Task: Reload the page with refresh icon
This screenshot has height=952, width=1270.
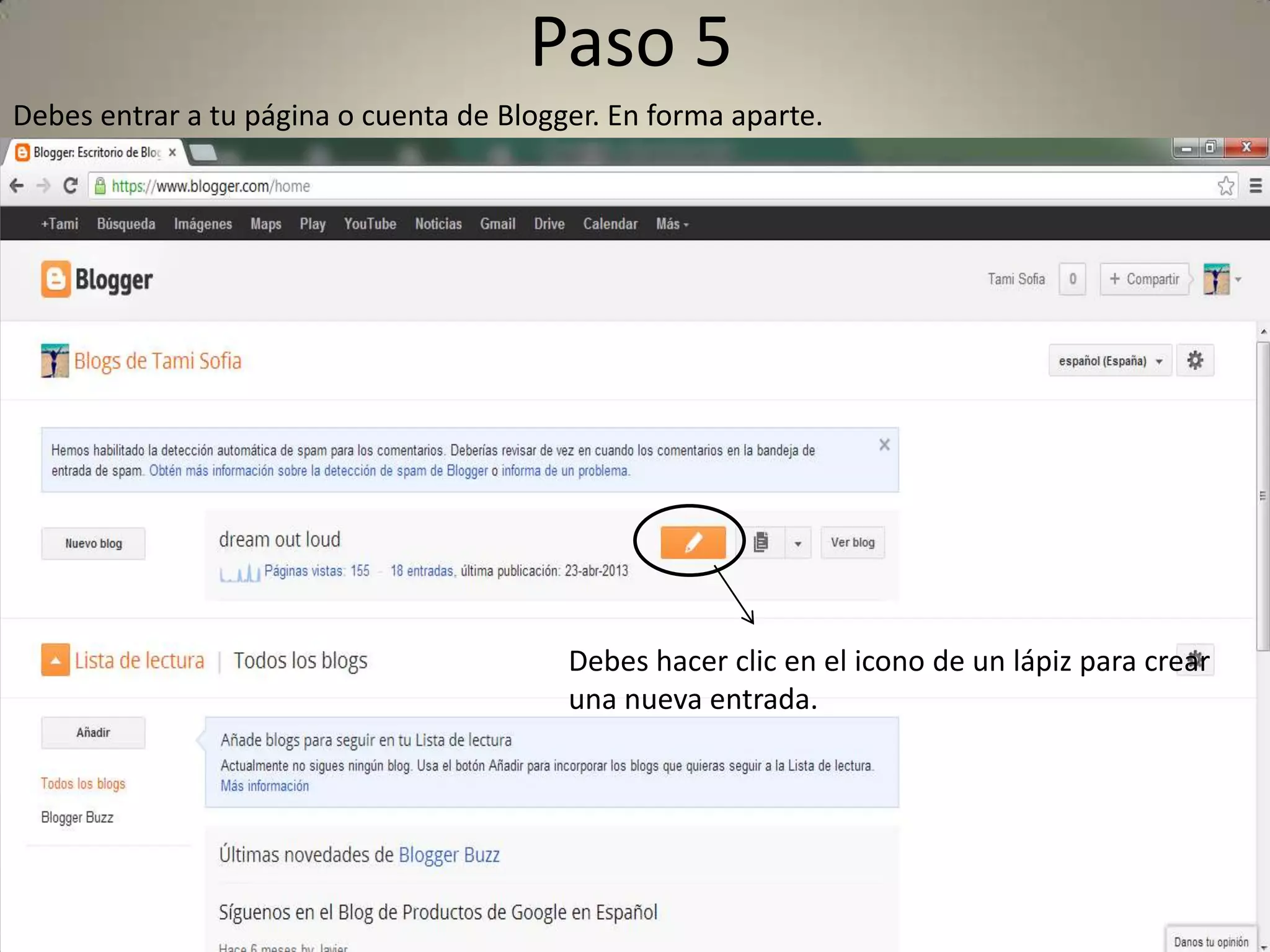Action: (71, 185)
